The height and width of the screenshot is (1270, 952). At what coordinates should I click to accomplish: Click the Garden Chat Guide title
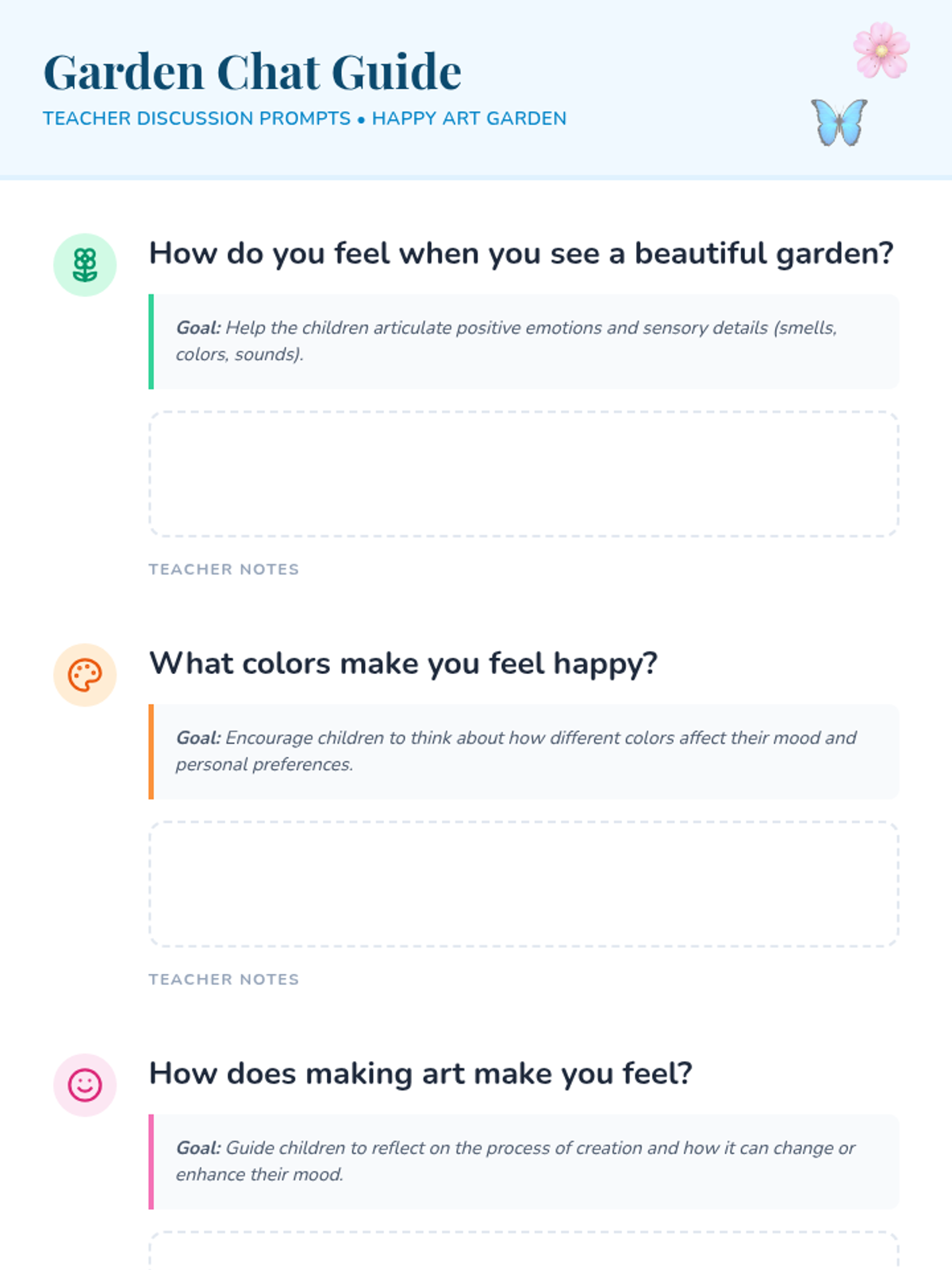pyautogui.click(x=252, y=72)
